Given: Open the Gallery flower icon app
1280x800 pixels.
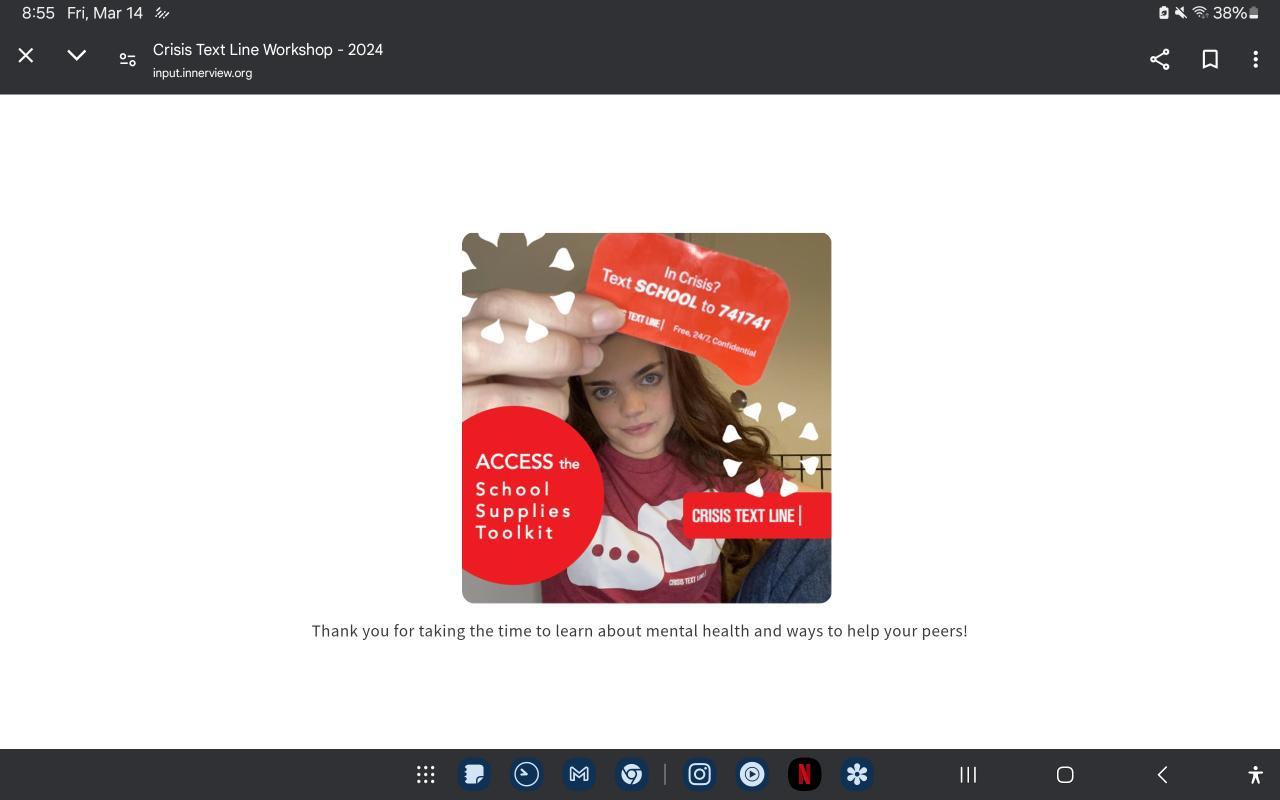Looking at the screenshot, I should (857, 774).
